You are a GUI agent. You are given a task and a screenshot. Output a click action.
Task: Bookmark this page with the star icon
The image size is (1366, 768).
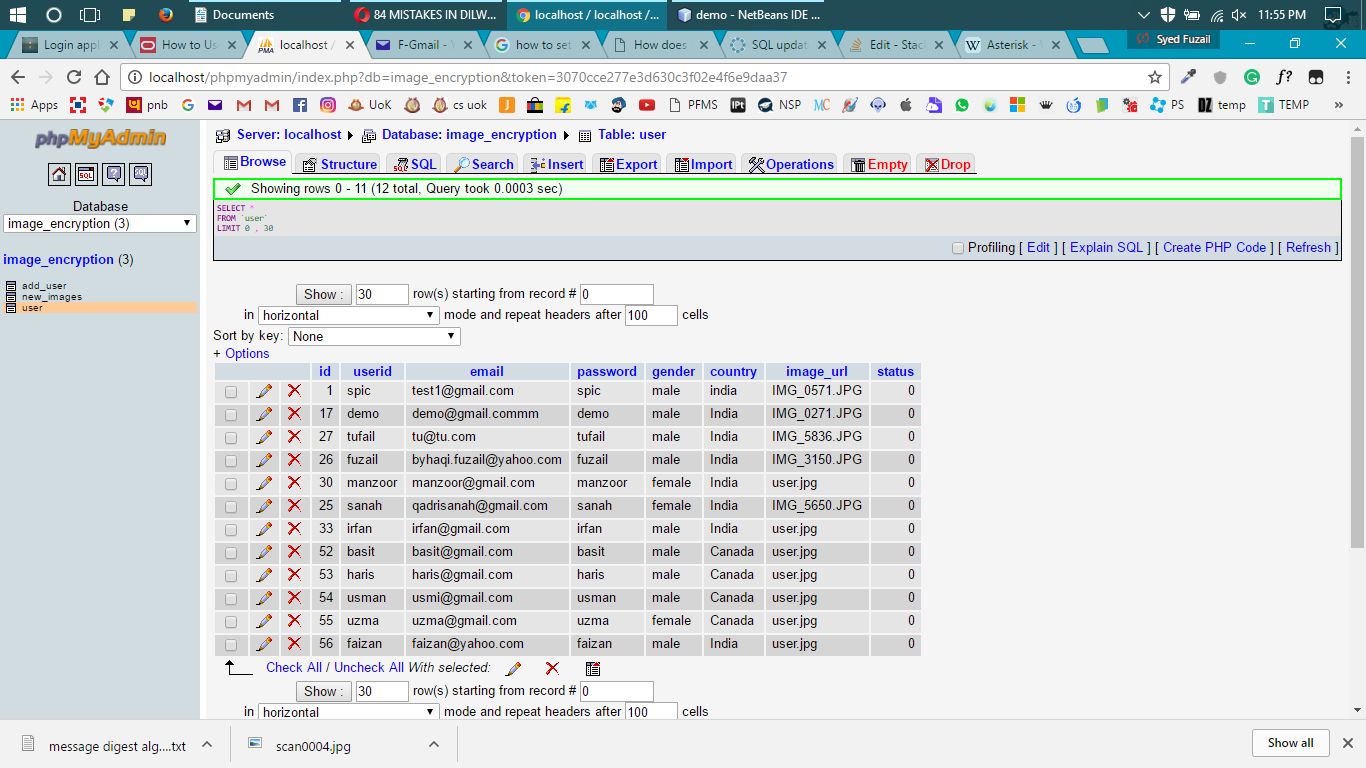(x=1155, y=77)
